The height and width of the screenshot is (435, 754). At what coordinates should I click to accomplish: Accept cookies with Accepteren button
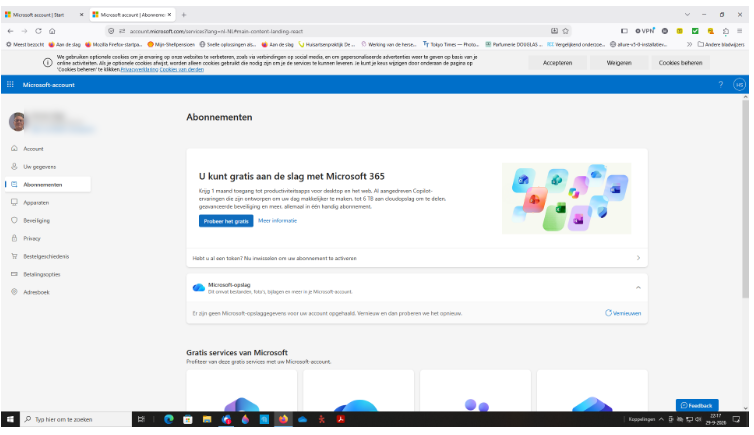coord(557,62)
